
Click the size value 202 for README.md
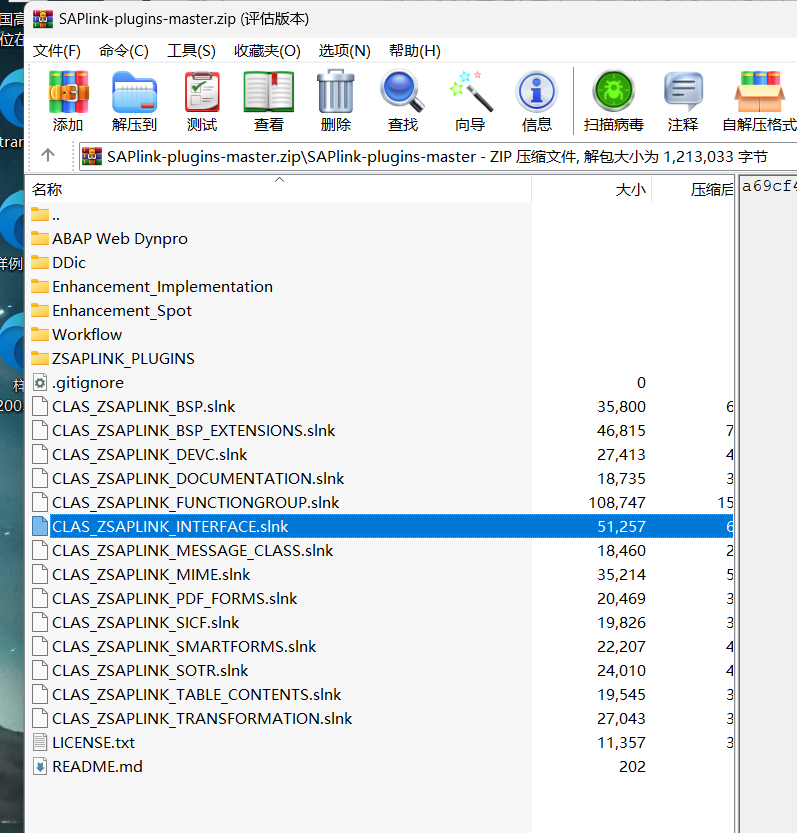pos(632,766)
